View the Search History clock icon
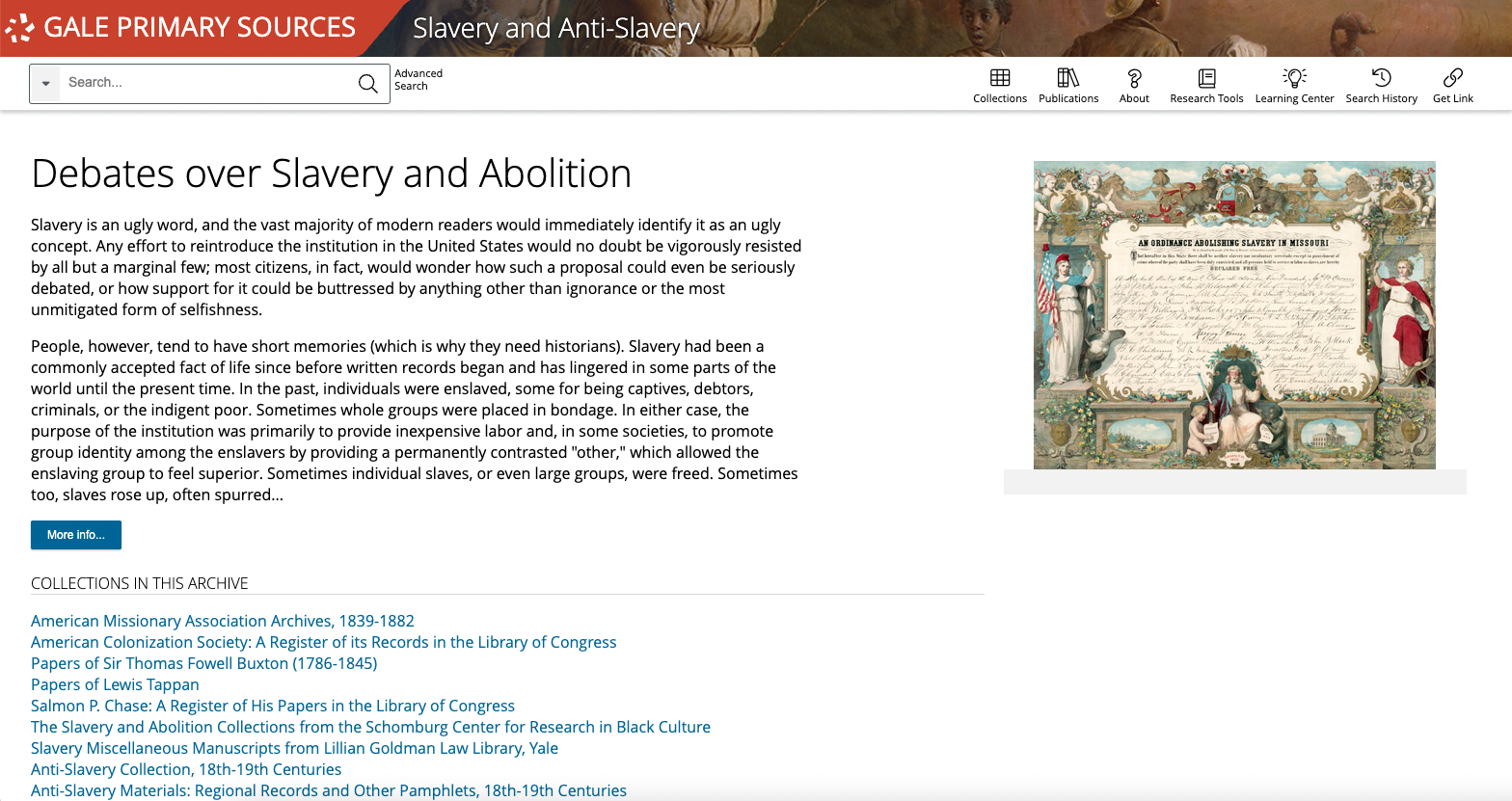The width and height of the screenshot is (1512, 801). coord(1382,78)
